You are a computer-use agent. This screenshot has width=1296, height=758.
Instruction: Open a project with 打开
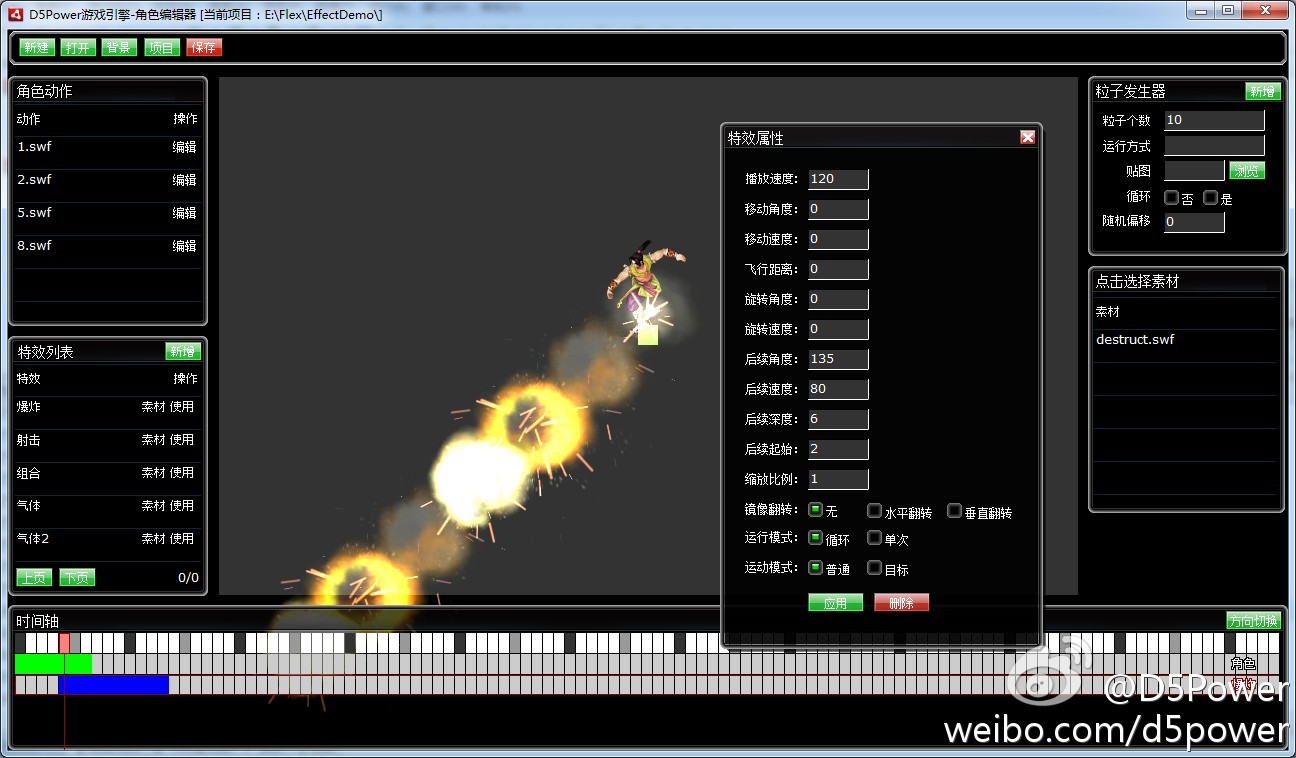[78, 48]
